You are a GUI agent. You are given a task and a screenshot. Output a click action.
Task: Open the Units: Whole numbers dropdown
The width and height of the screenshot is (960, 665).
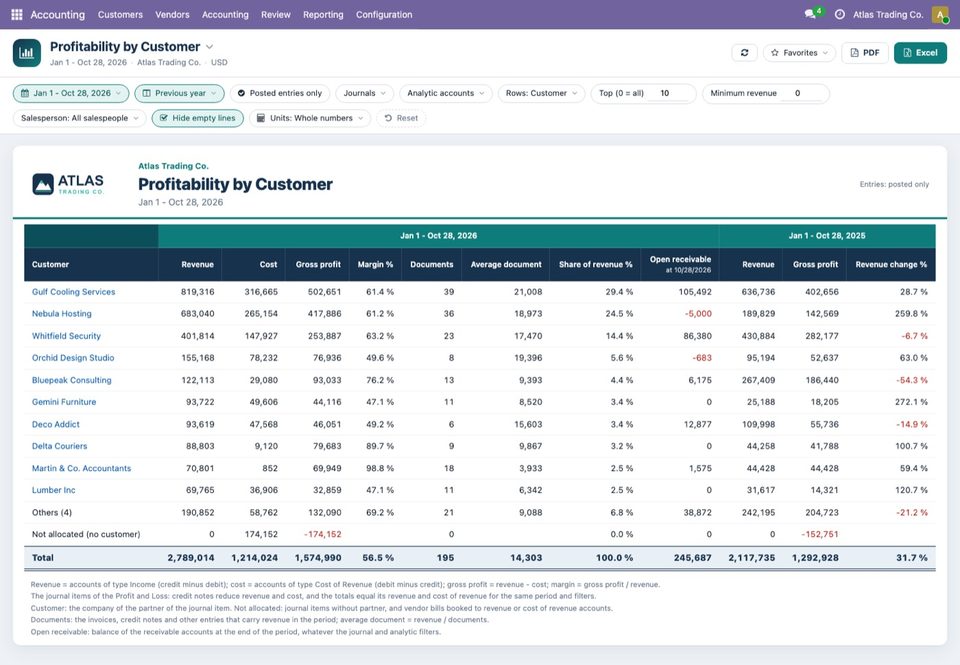(x=310, y=118)
